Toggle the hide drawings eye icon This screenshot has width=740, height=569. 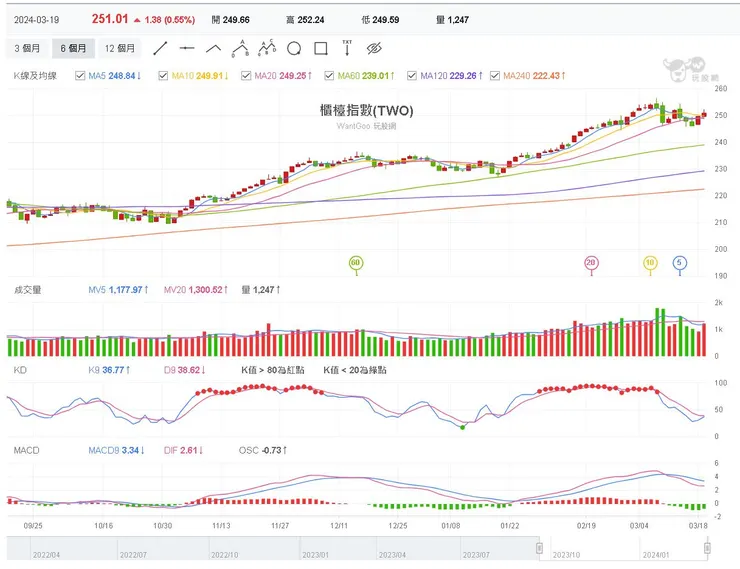[x=374, y=48]
